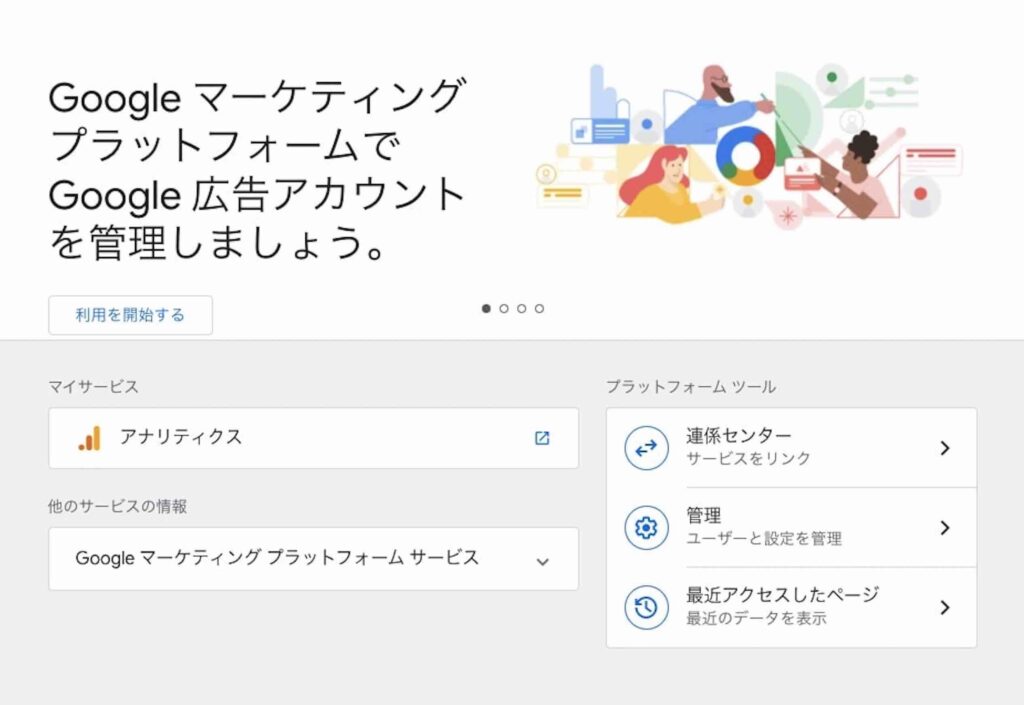Select the second carousel dot indicator
Image resolution: width=1024 pixels, height=705 pixels.
point(504,309)
